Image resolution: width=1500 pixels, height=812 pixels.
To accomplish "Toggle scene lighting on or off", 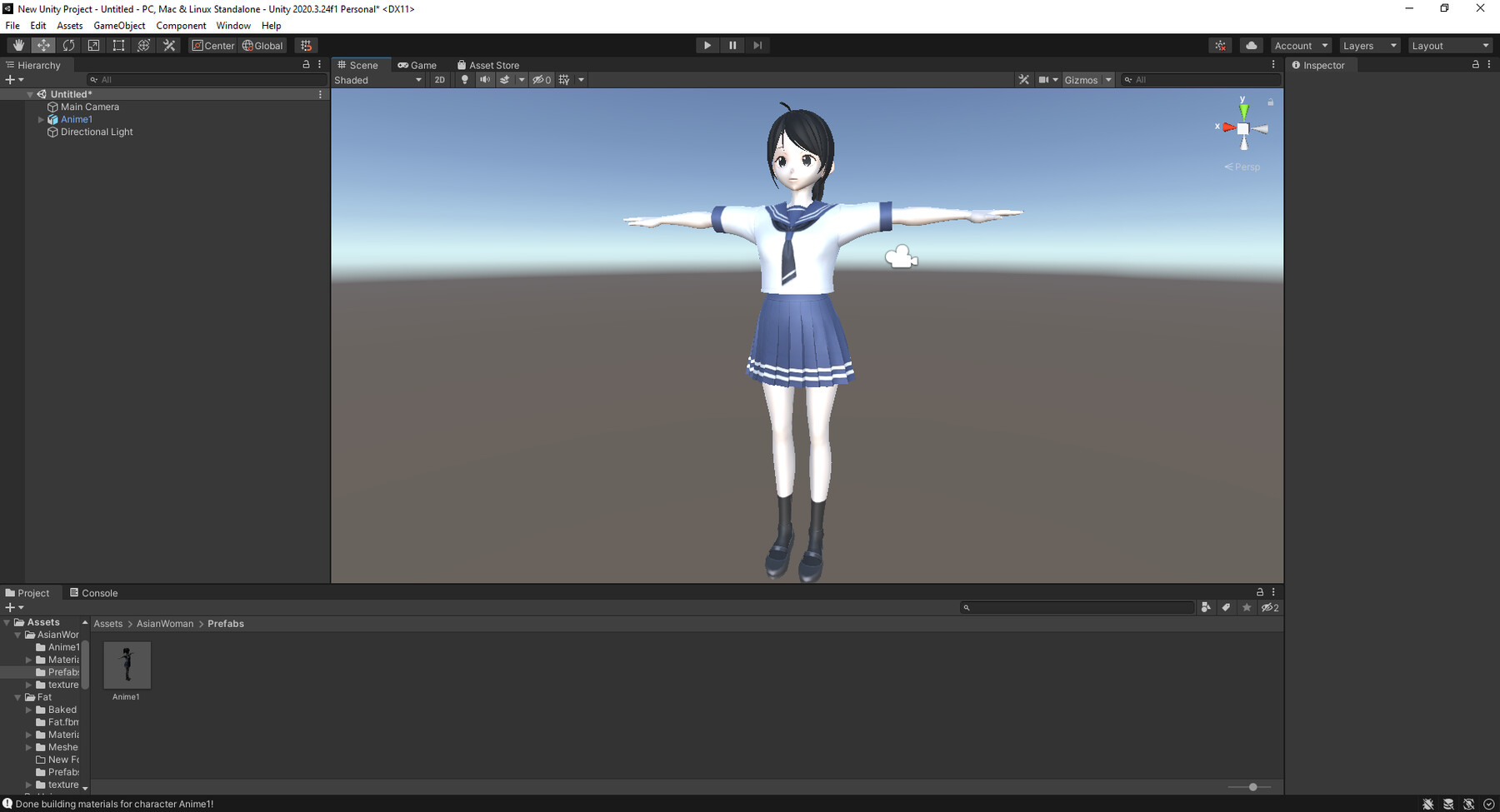I will click(464, 79).
